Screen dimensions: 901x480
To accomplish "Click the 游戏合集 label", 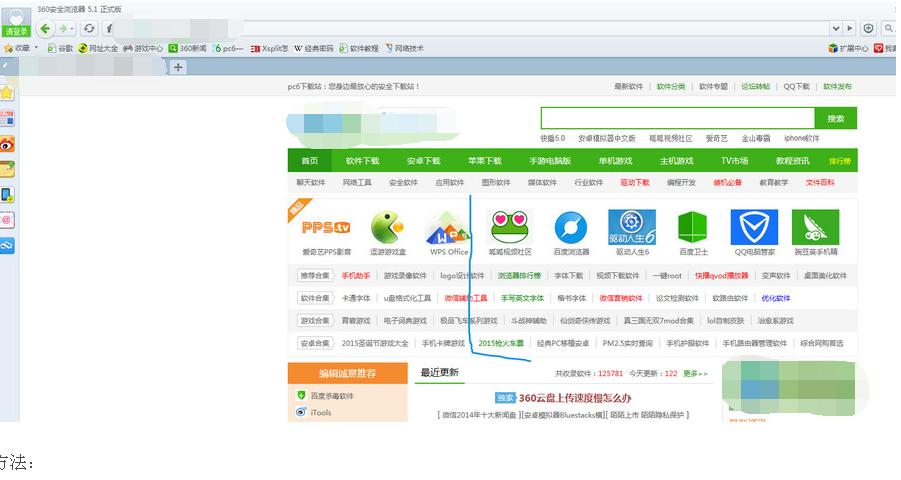I will 315,320.
